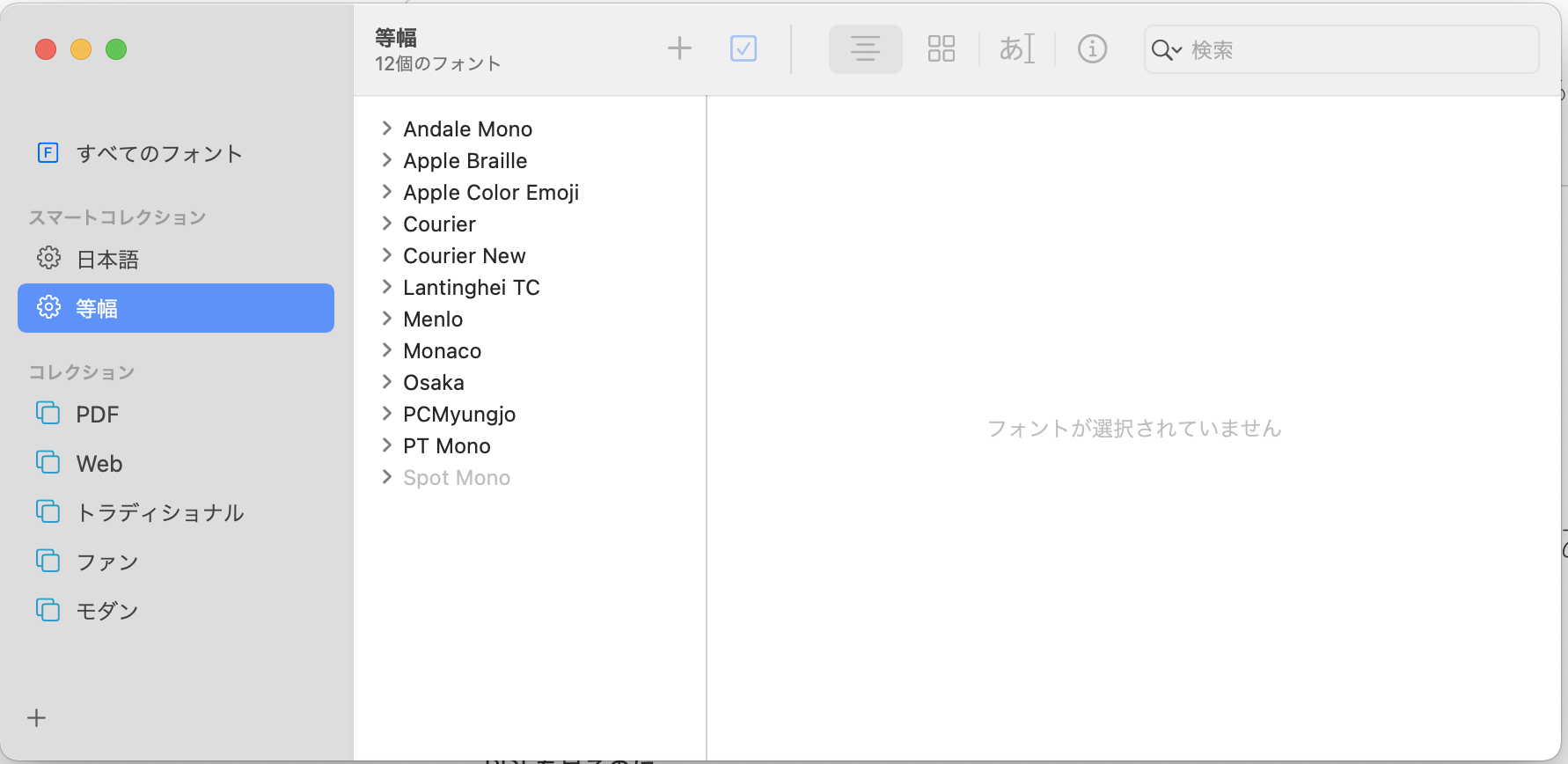Click the plus icon to add fonts

[679, 48]
